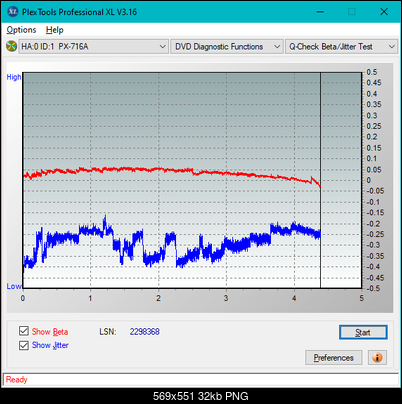402x404 pixels.
Task: Open the Options menu
Action: coord(21,30)
